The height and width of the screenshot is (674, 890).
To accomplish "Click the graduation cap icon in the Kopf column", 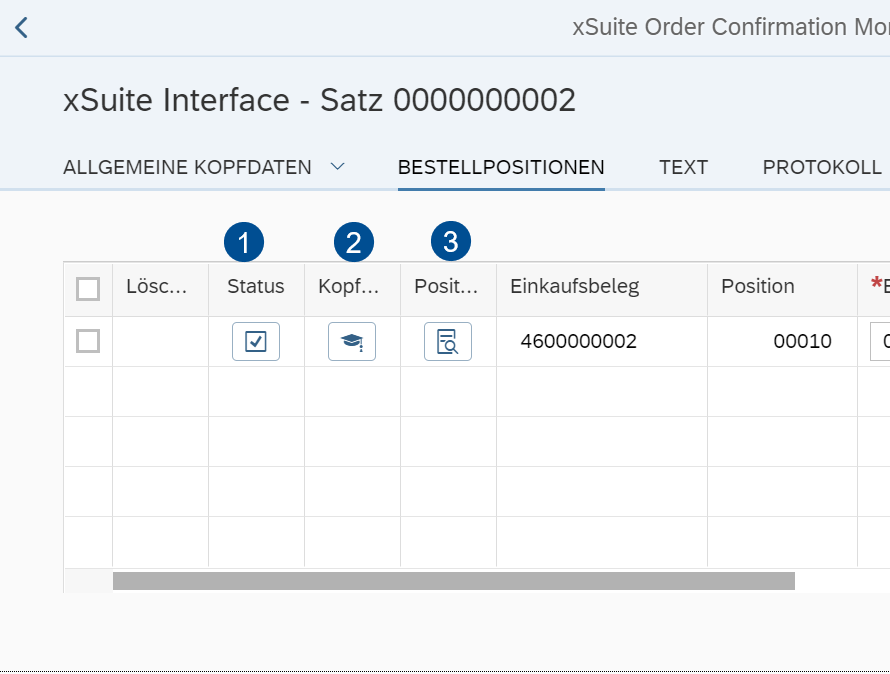I will [x=351, y=341].
